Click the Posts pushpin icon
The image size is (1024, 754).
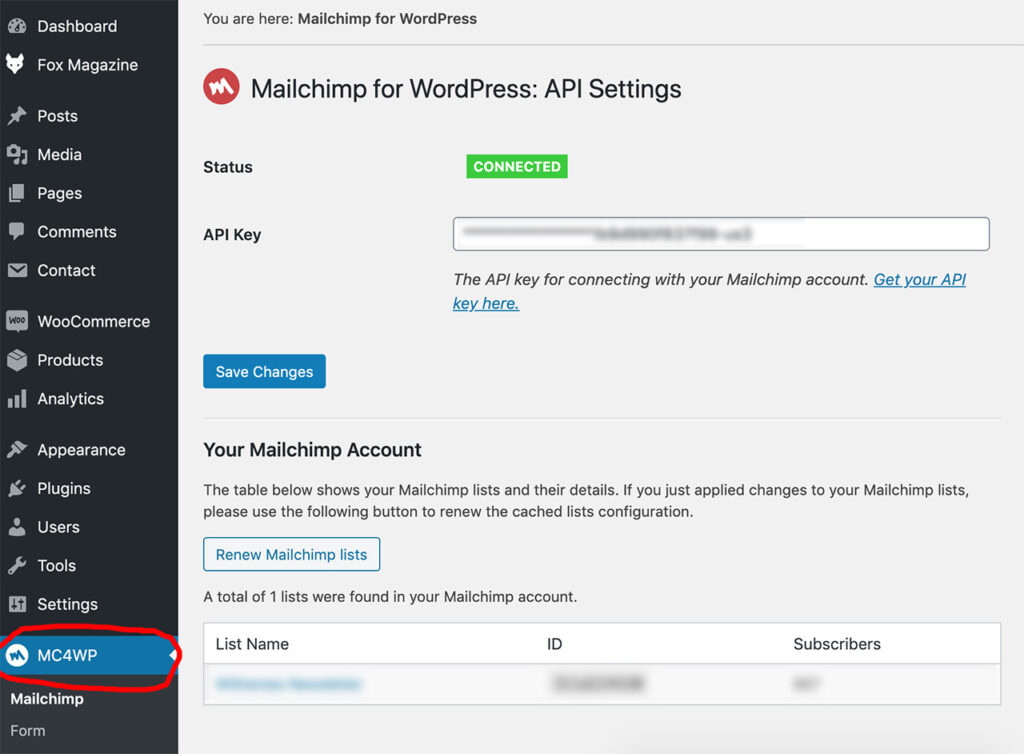pyautogui.click(x=17, y=116)
